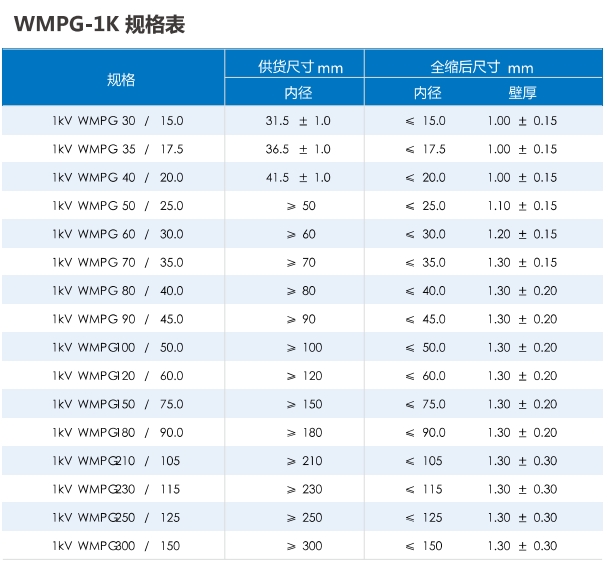Viewport: 610px width, 577px height.
Task: Click shrunk diameter '≤ 50.0'
Action: [425, 347]
